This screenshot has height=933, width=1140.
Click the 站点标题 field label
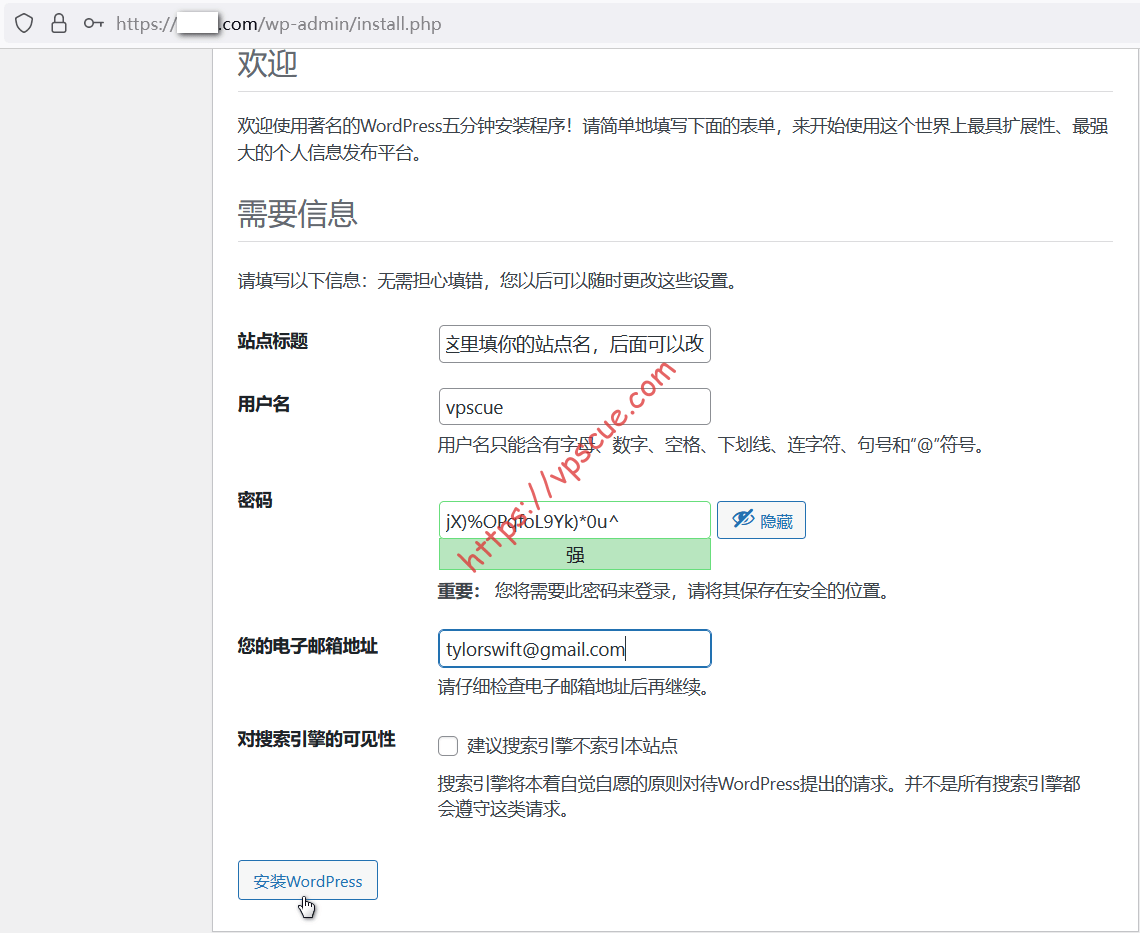(273, 341)
